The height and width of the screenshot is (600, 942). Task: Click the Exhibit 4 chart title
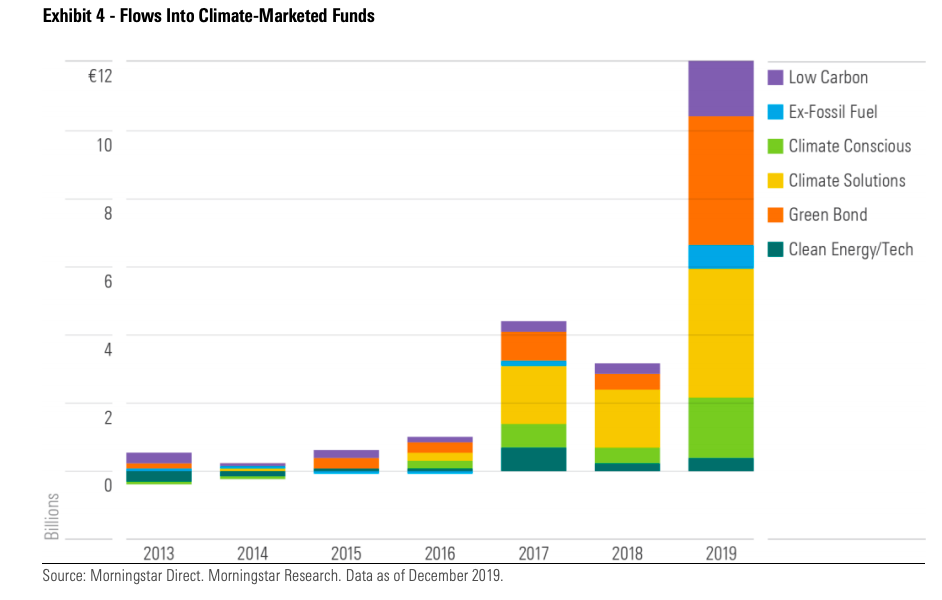click(209, 16)
